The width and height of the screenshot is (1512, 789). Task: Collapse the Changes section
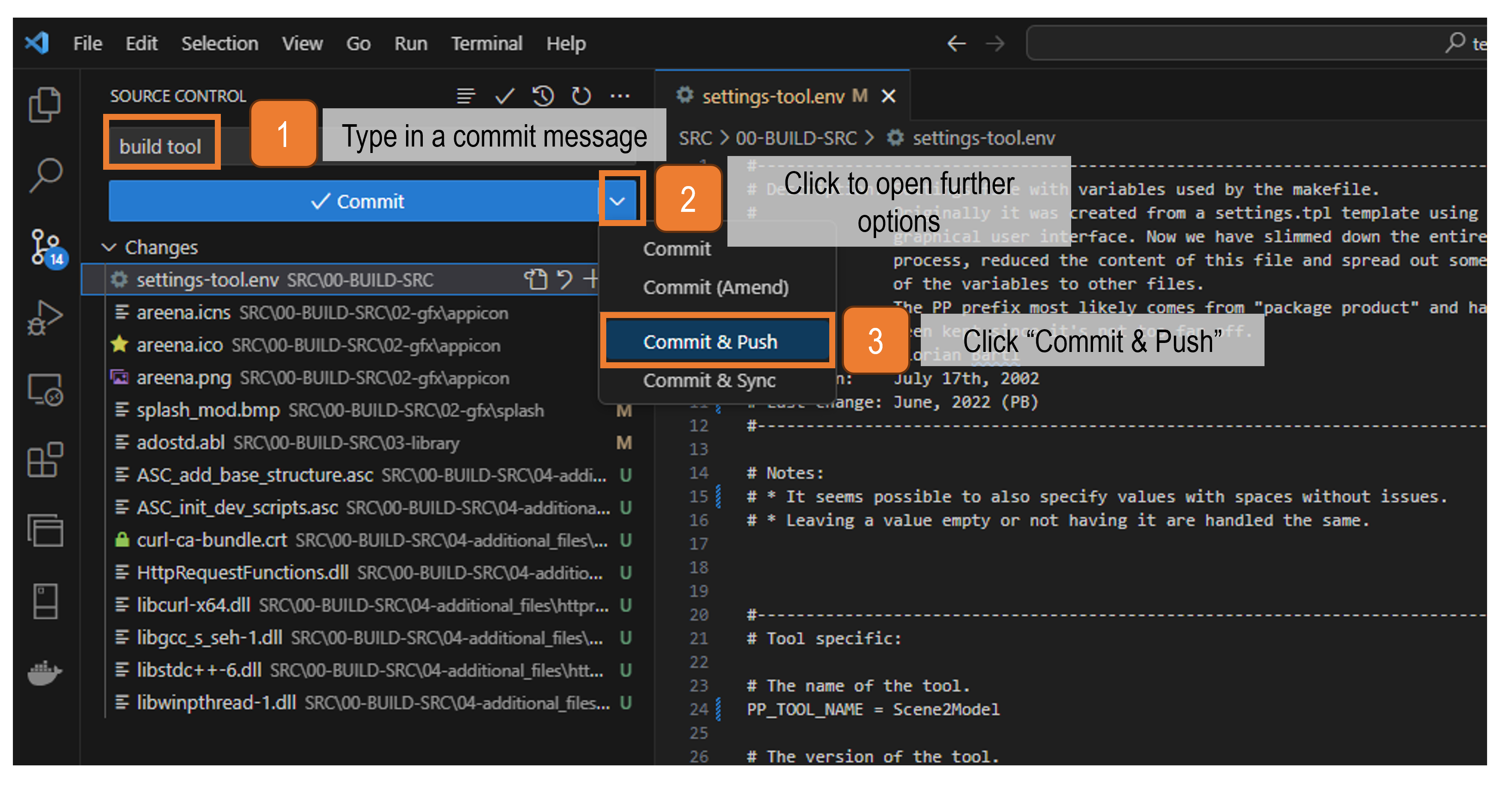click(109, 247)
